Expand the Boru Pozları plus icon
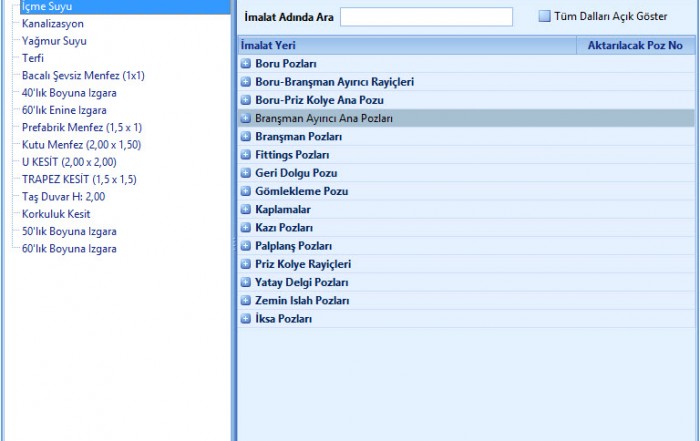Viewport: 700px width, 441px height. [246, 64]
